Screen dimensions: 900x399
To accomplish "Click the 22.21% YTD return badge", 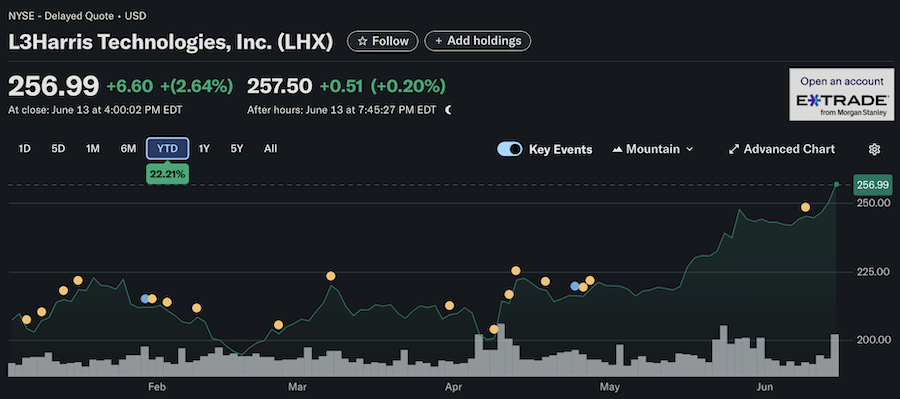I will point(167,173).
